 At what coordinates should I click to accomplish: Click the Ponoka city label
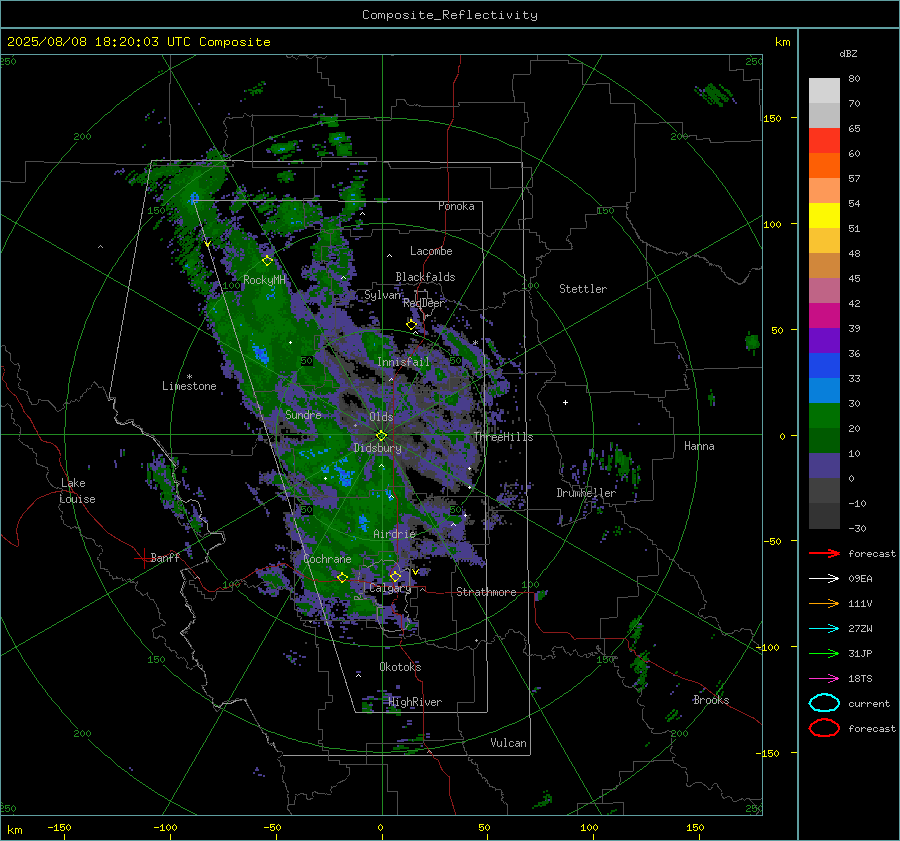[x=456, y=206]
